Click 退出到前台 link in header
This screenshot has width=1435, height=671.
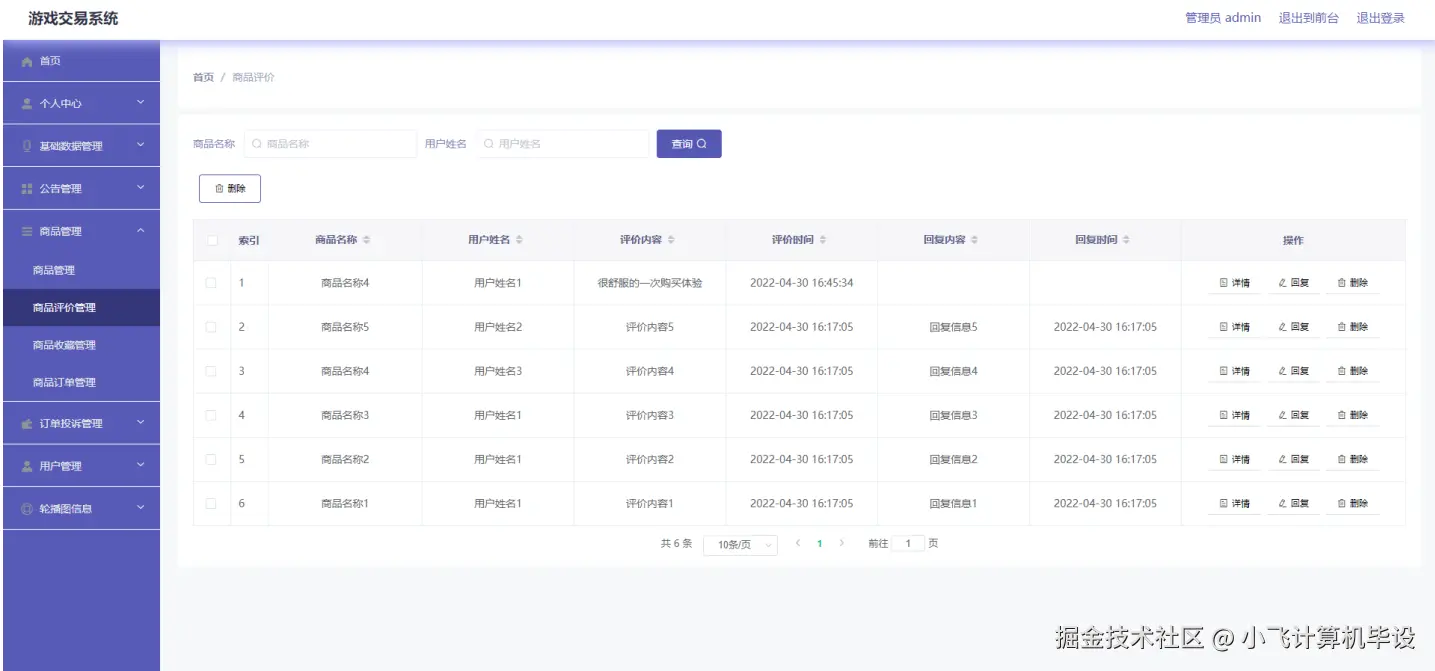tap(1308, 18)
